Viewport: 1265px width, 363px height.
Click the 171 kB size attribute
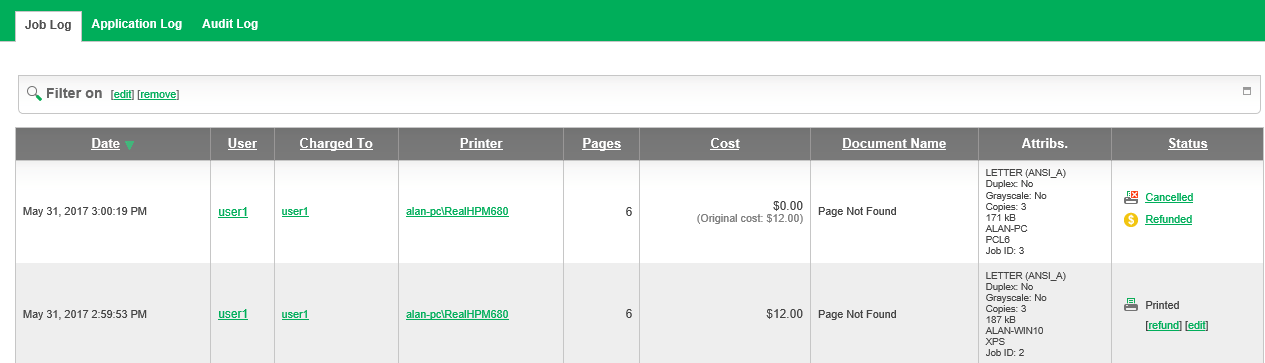tap(1000, 217)
